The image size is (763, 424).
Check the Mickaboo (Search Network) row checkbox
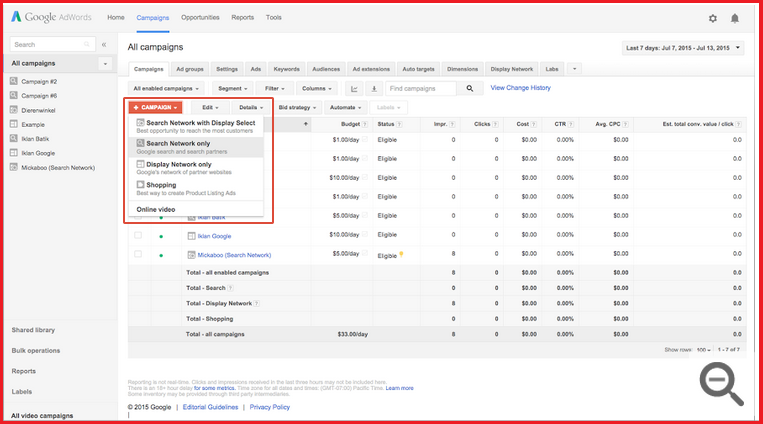click(138, 255)
